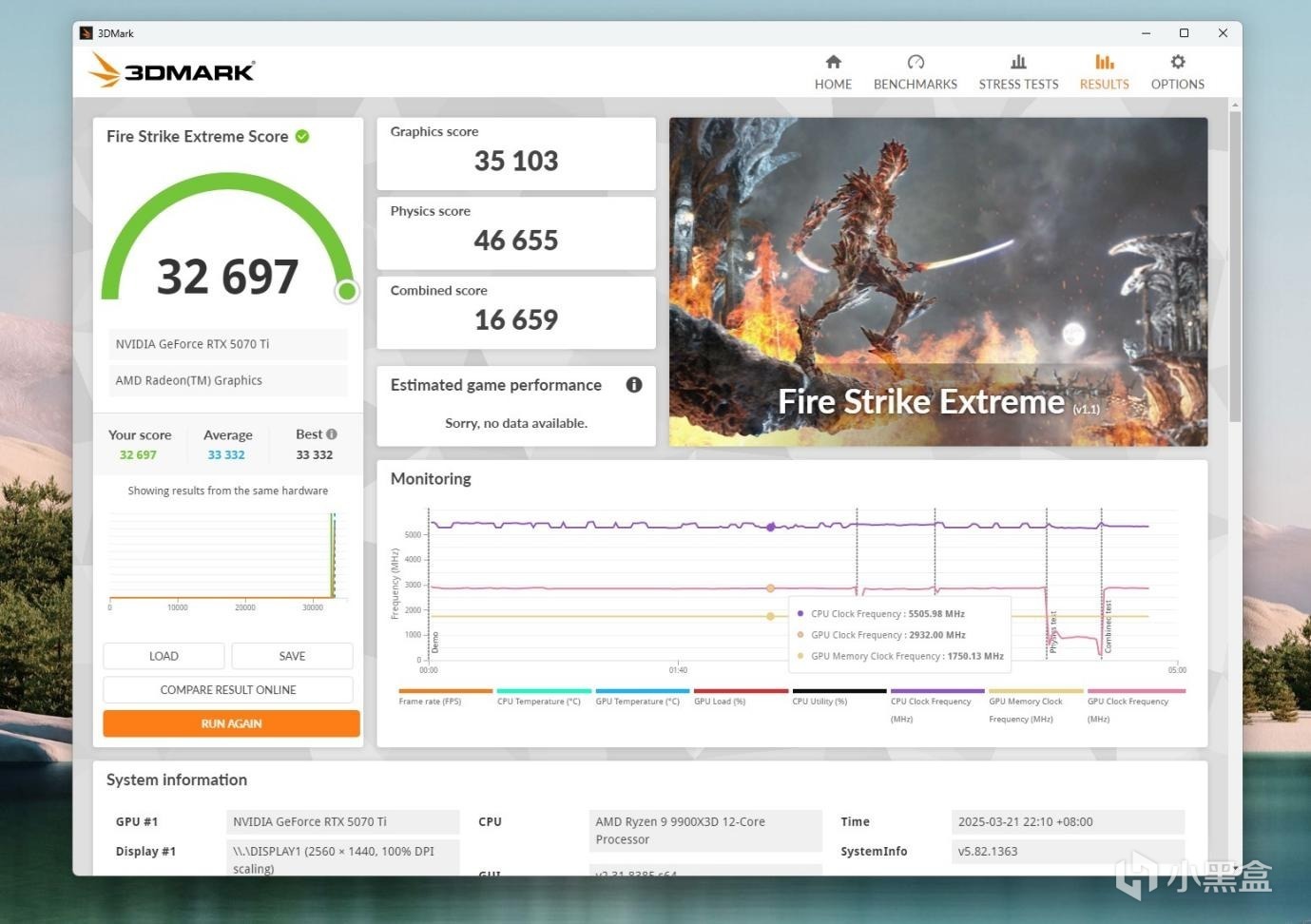Click the Combined score value 16 659
The width and height of the screenshot is (1311, 924).
tap(516, 320)
